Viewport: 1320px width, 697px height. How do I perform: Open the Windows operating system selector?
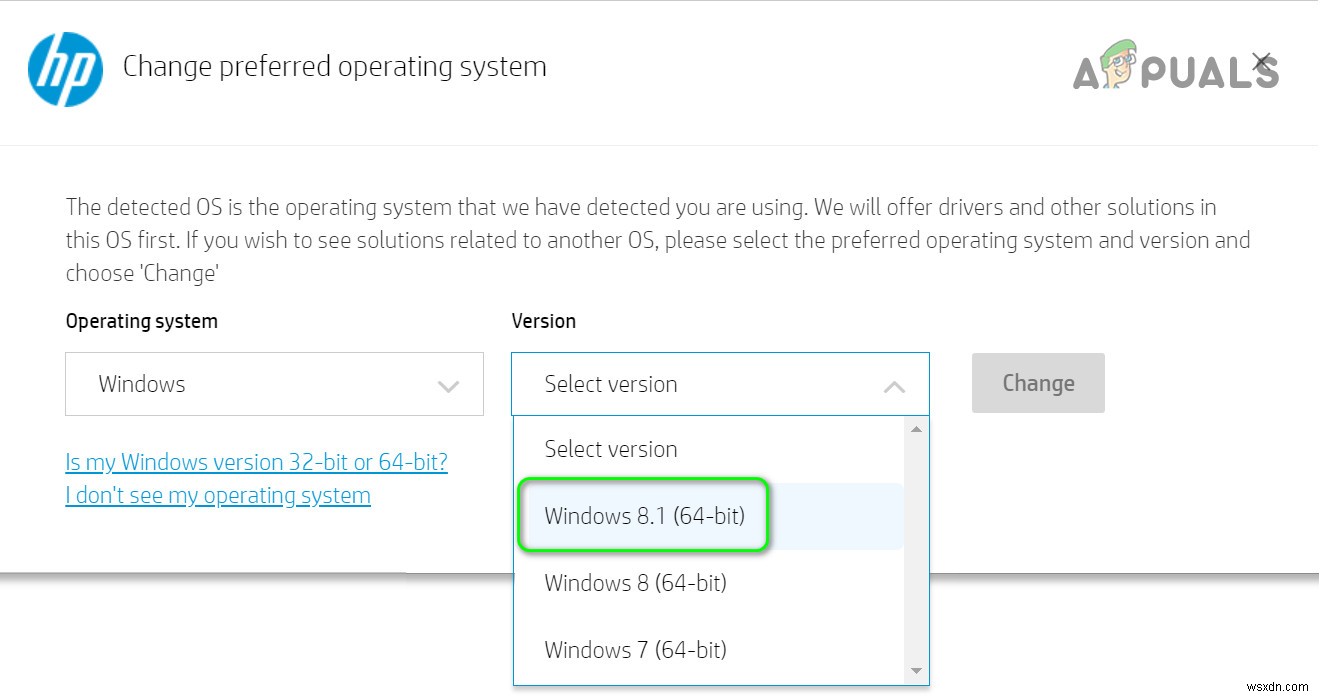[274, 384]
